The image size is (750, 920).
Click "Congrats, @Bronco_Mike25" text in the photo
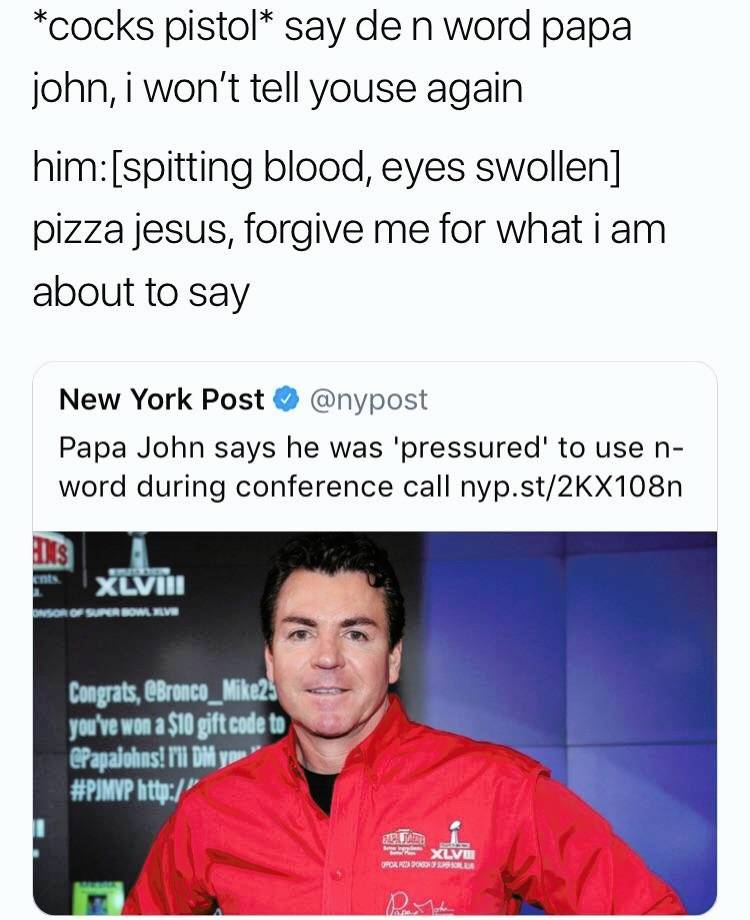click(158, 692)
